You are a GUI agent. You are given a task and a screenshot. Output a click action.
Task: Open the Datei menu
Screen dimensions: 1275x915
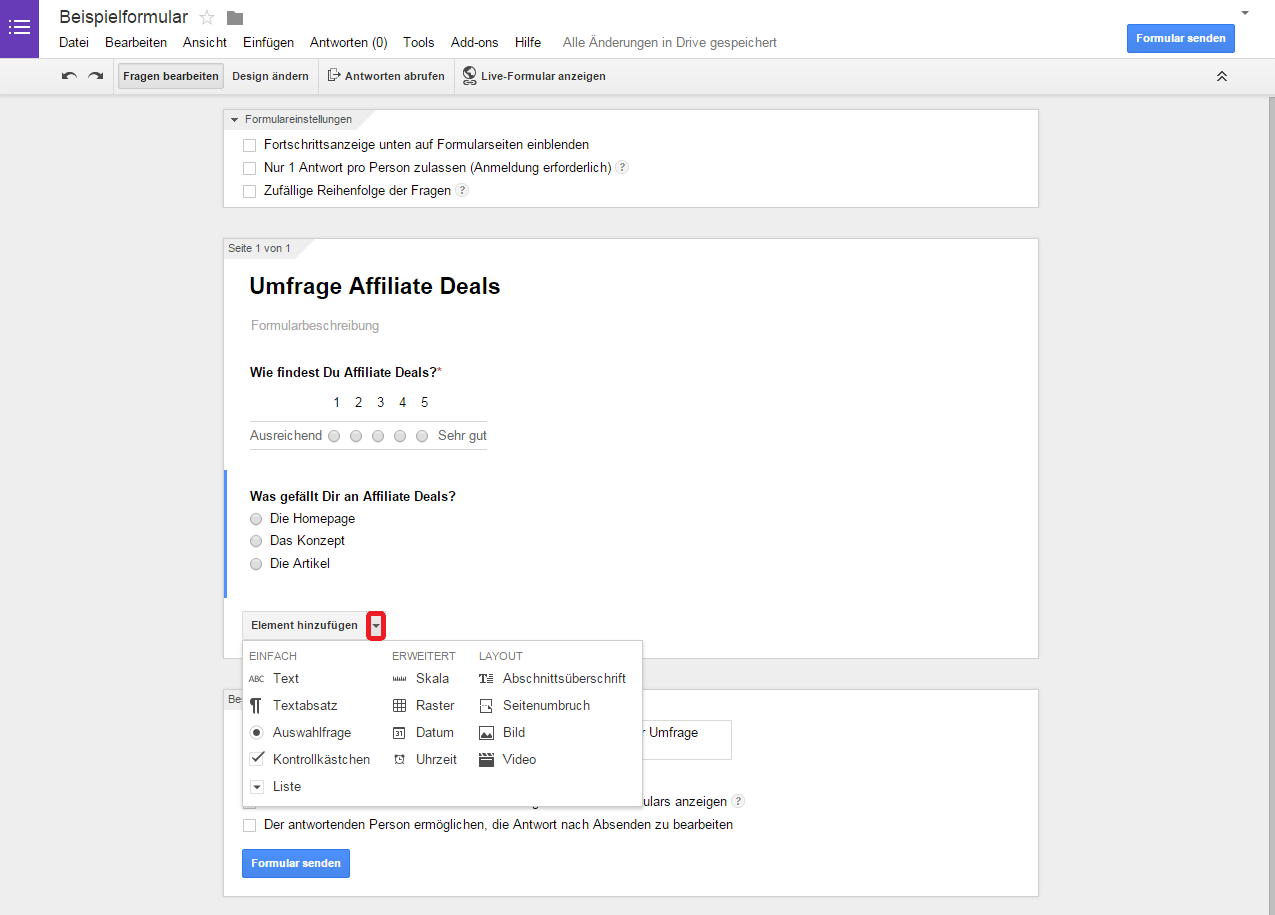click(x=73, y=42)
